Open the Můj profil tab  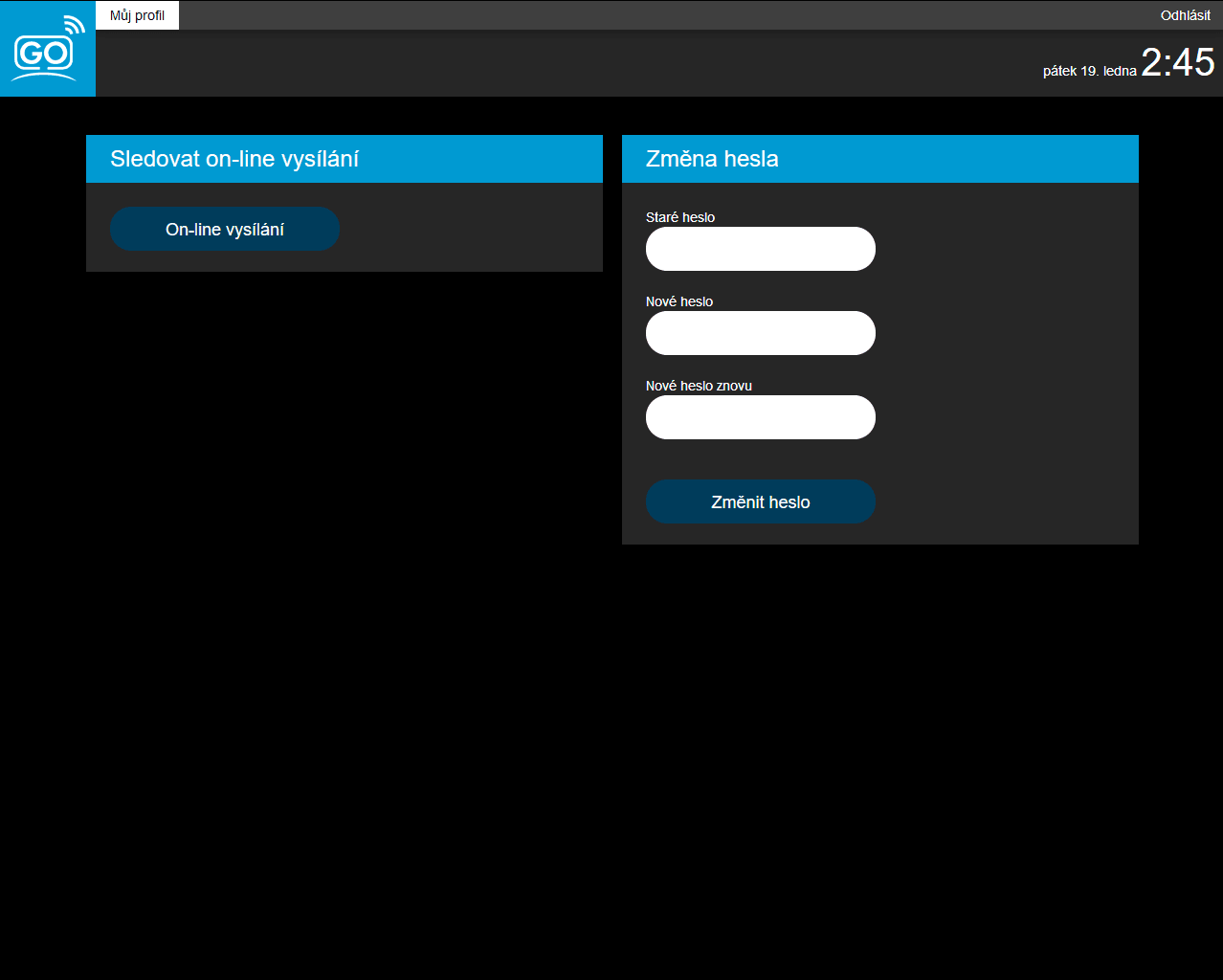click(x=137, y=15)
